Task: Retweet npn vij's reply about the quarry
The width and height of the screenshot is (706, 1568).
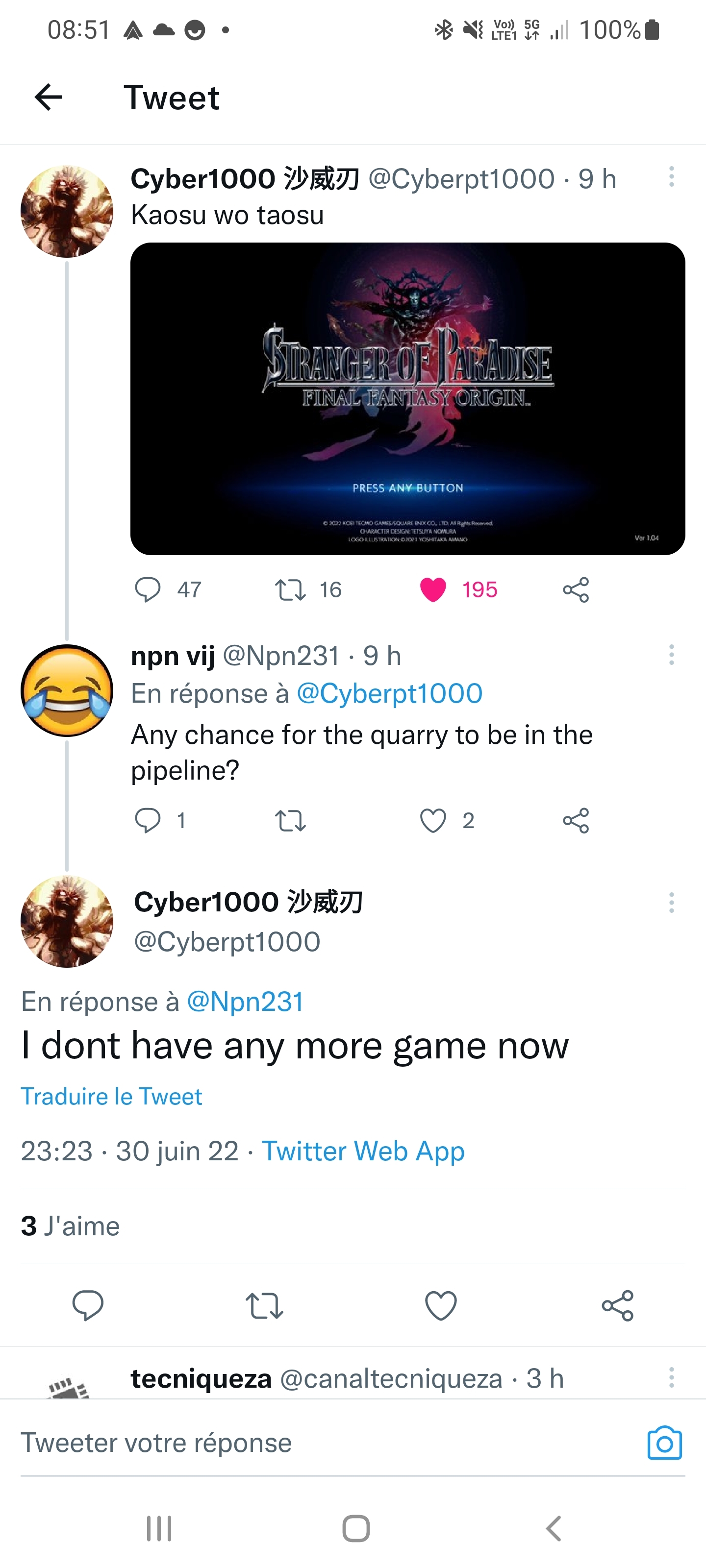Action: pyautogui.click(x=291, y=821)
